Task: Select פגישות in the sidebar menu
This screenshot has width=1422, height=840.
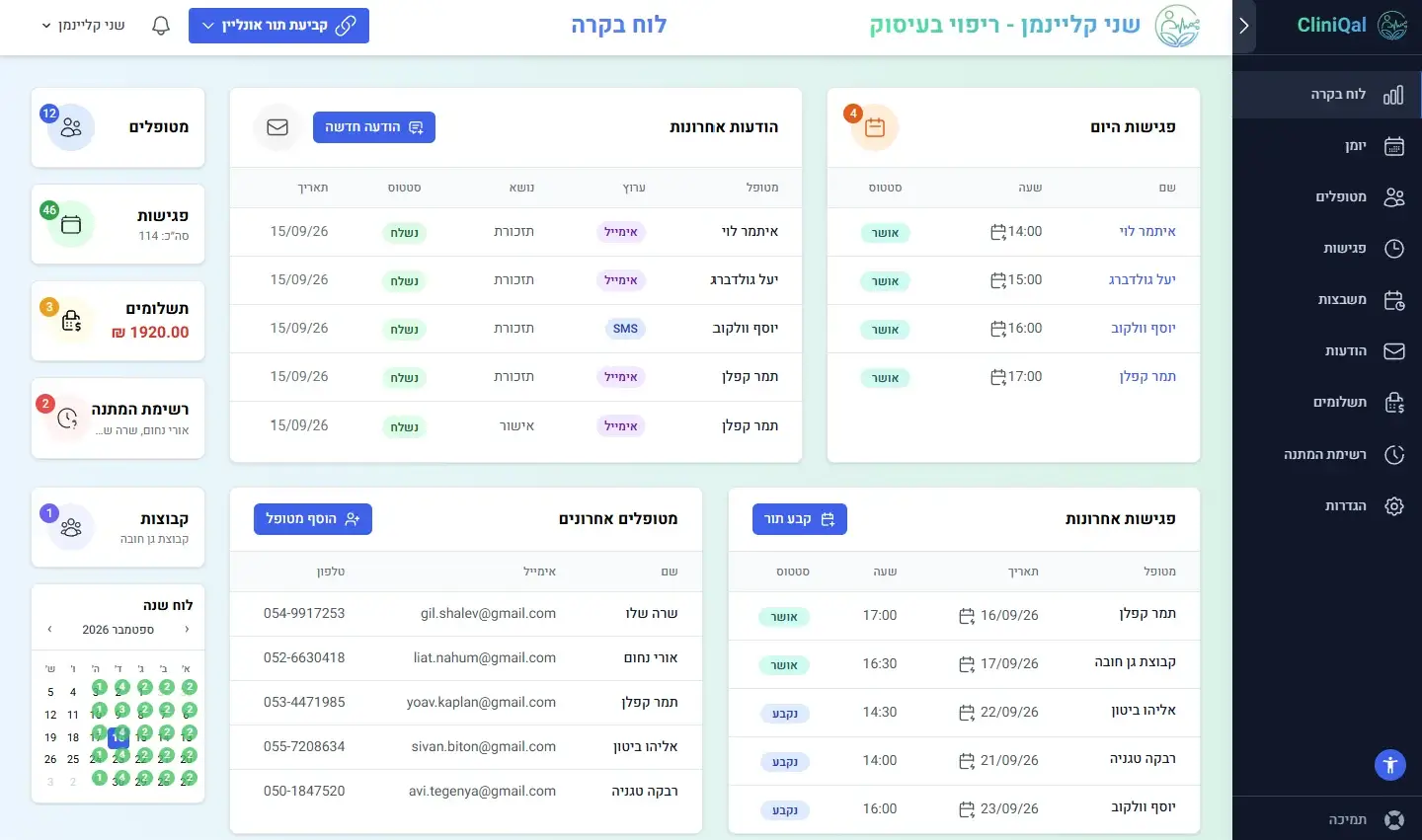Action: (x=1327, y=249)
